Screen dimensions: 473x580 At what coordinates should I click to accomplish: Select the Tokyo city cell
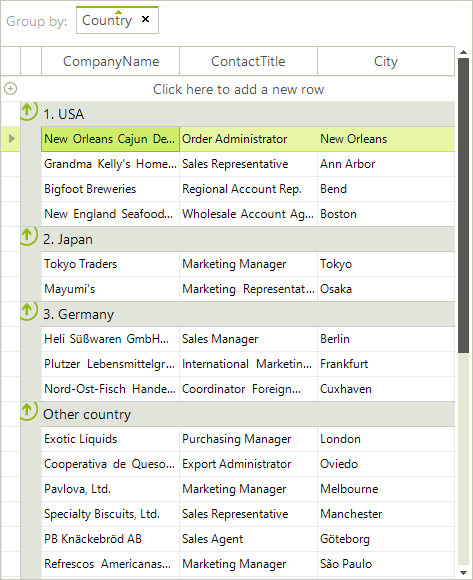[x=386, y=264]
